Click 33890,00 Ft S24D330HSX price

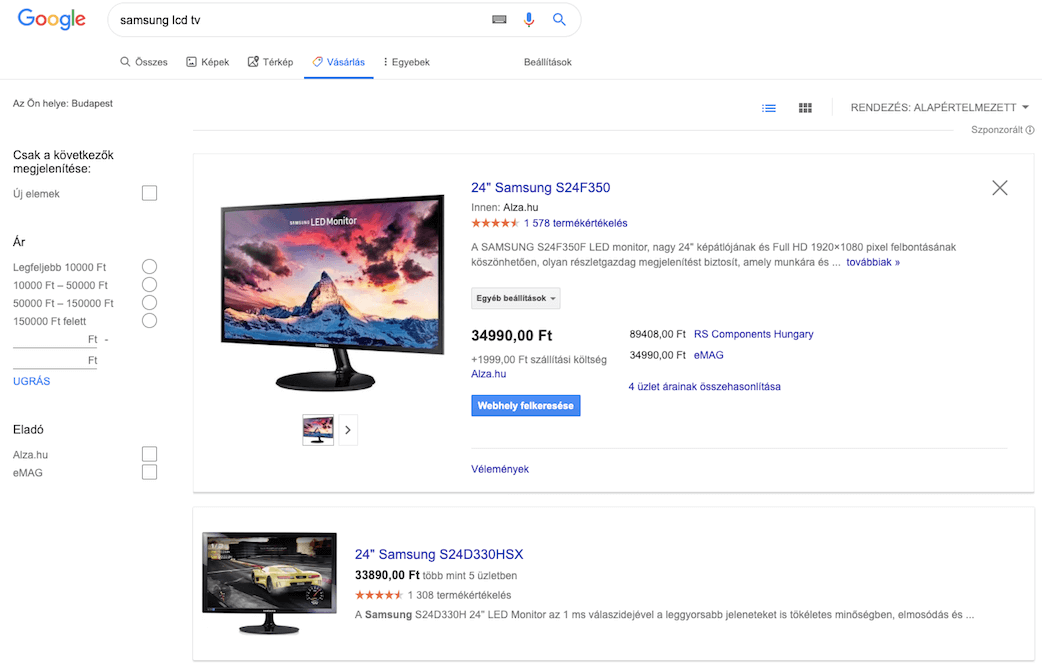pyautogui.click(x=387, y=575)
